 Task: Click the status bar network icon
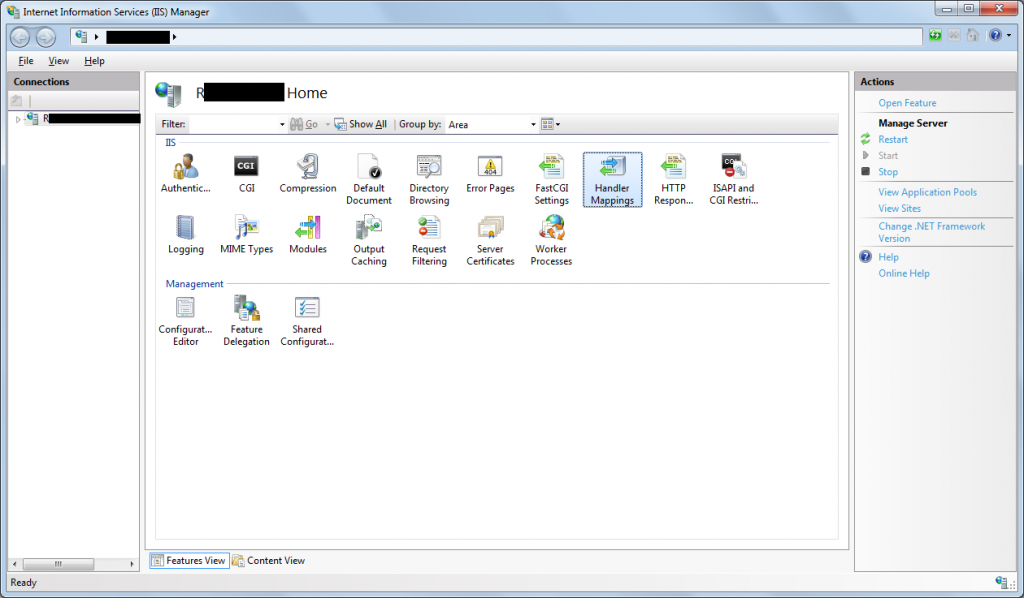coord(1002,582)
